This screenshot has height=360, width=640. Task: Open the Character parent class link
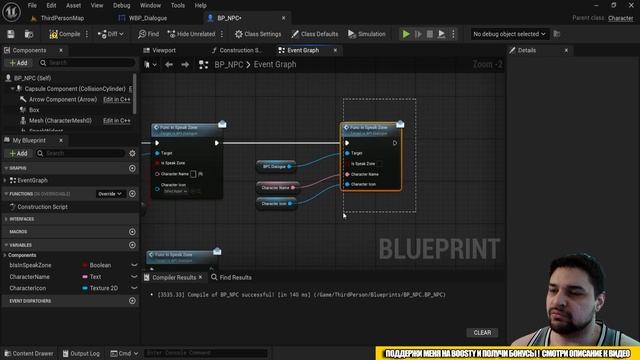pyautogui.click(x=620, y=18)
